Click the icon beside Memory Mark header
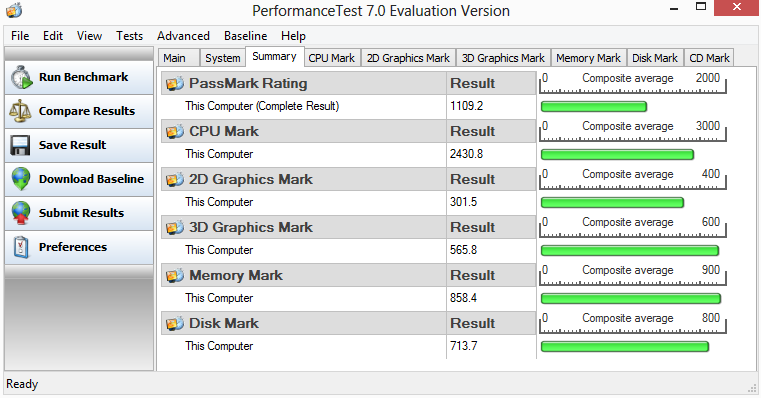 175,276
